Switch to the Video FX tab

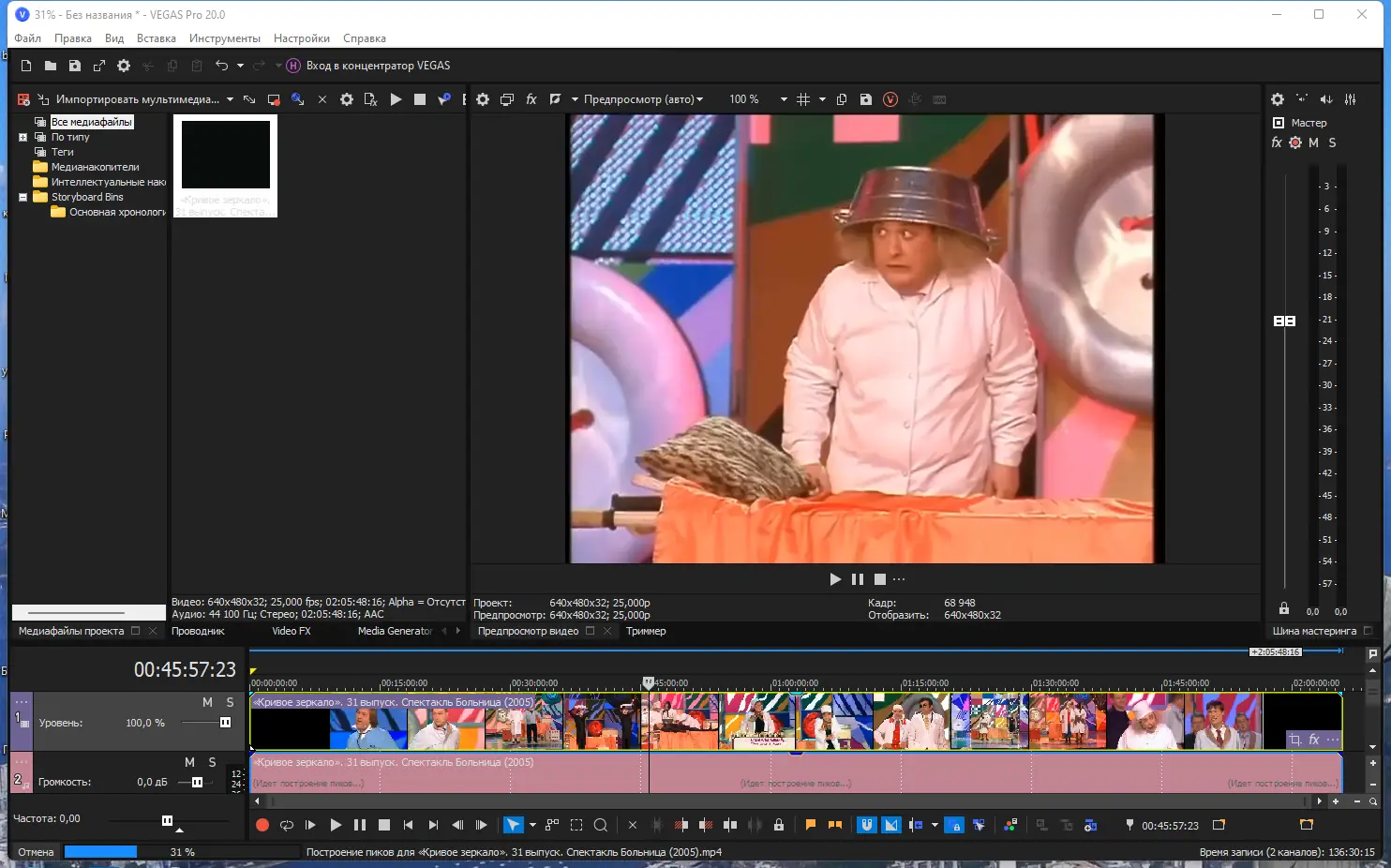pos(291,631)
